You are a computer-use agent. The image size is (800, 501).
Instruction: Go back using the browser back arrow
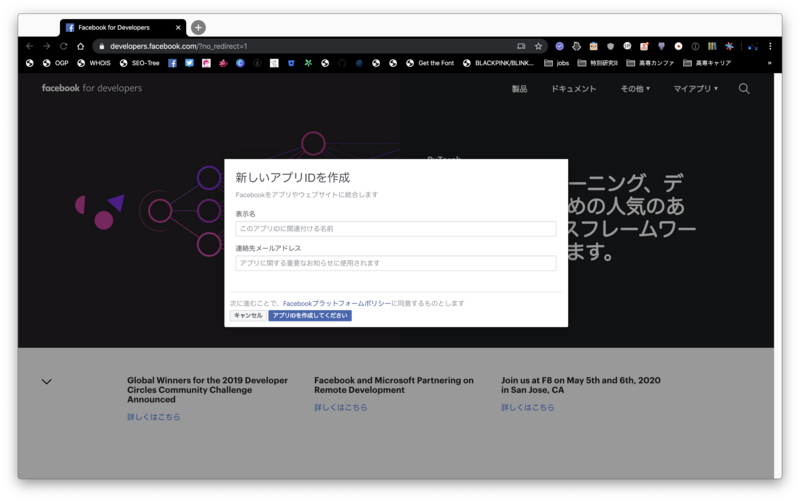pyautogui.click(x=30, y=46)
